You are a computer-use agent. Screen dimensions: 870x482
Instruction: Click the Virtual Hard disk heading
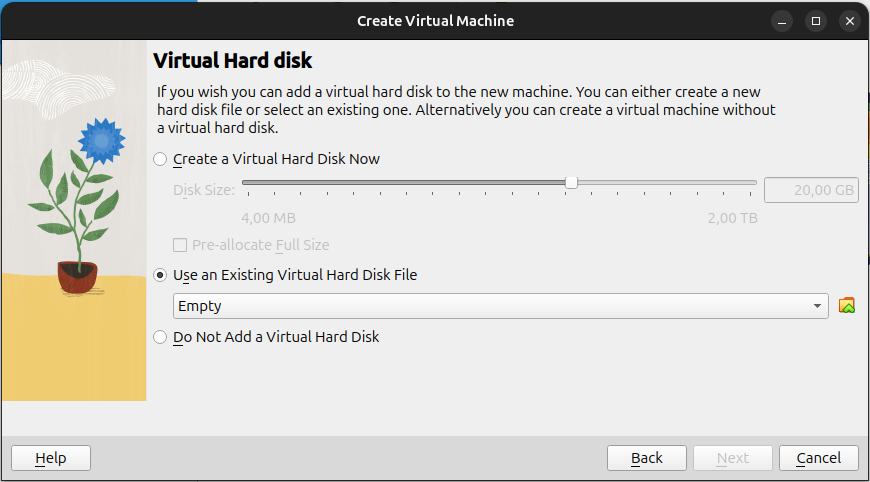click(x=231, y=60)
